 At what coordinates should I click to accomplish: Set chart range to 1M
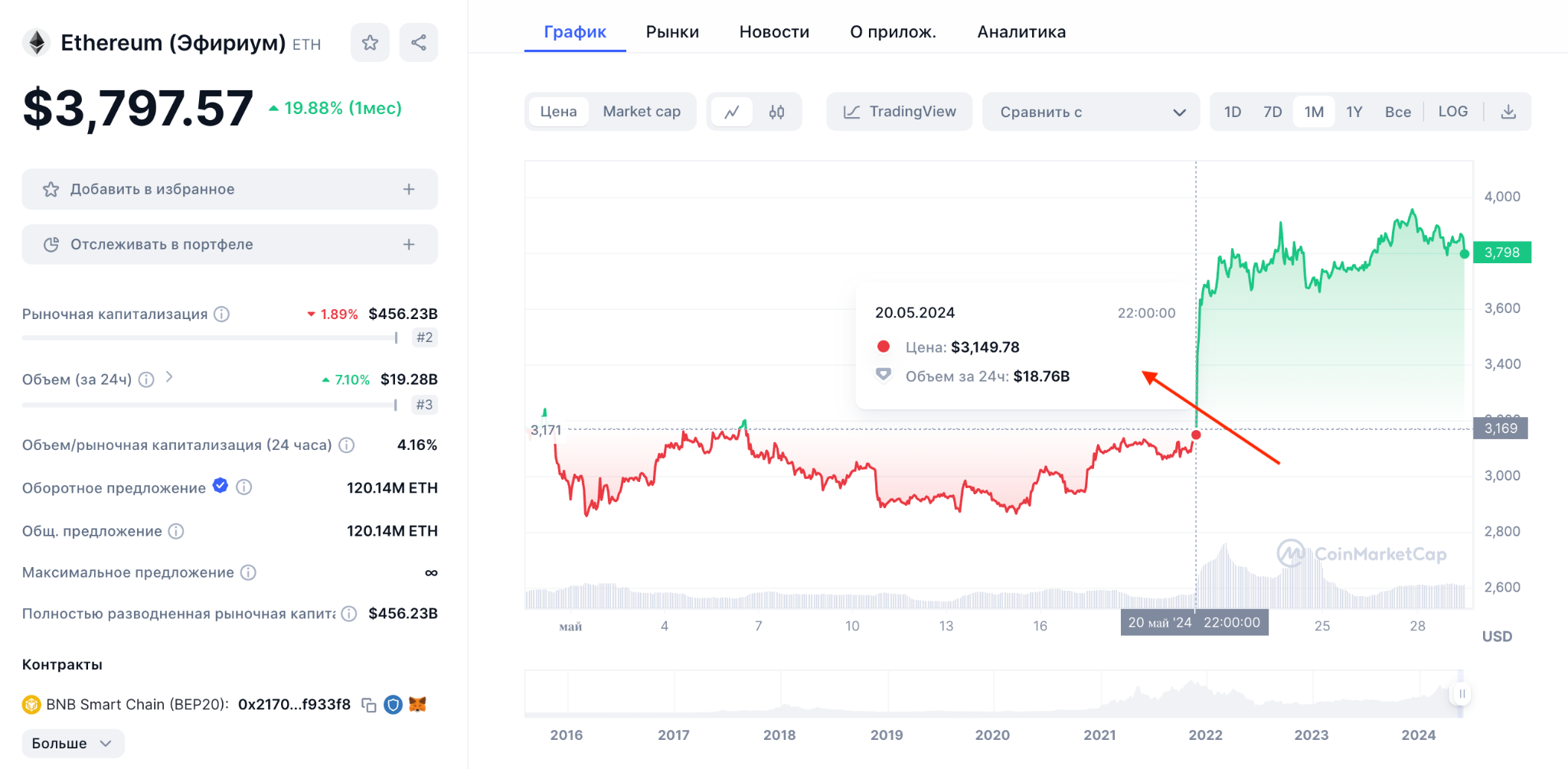tap(1314, 112)
